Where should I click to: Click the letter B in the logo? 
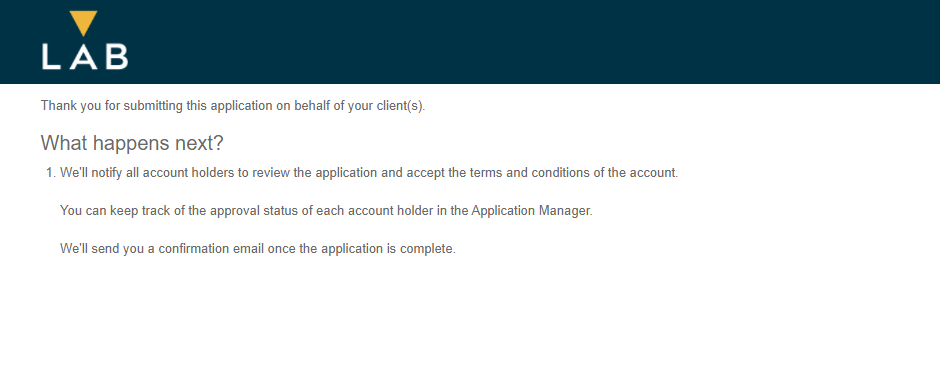[x=117, y=57]
